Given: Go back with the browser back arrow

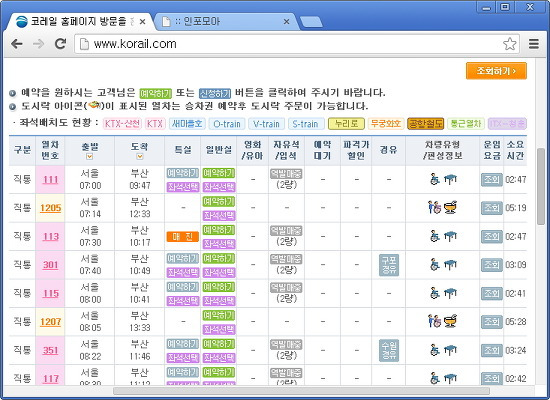Looking at the screenshot, I should [x=16, y=44].
